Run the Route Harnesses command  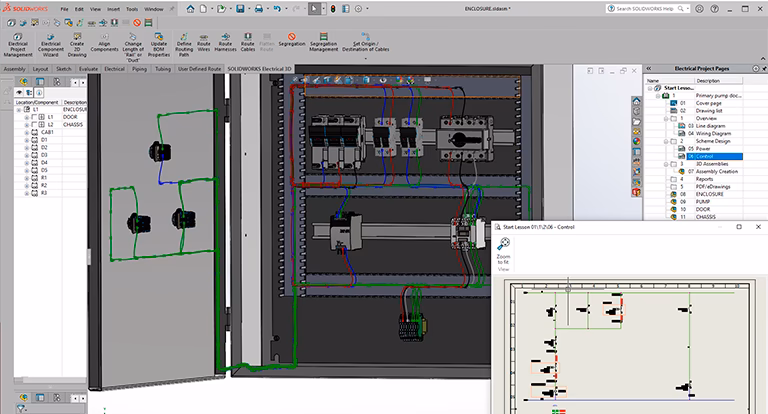(x=225, y=43)
